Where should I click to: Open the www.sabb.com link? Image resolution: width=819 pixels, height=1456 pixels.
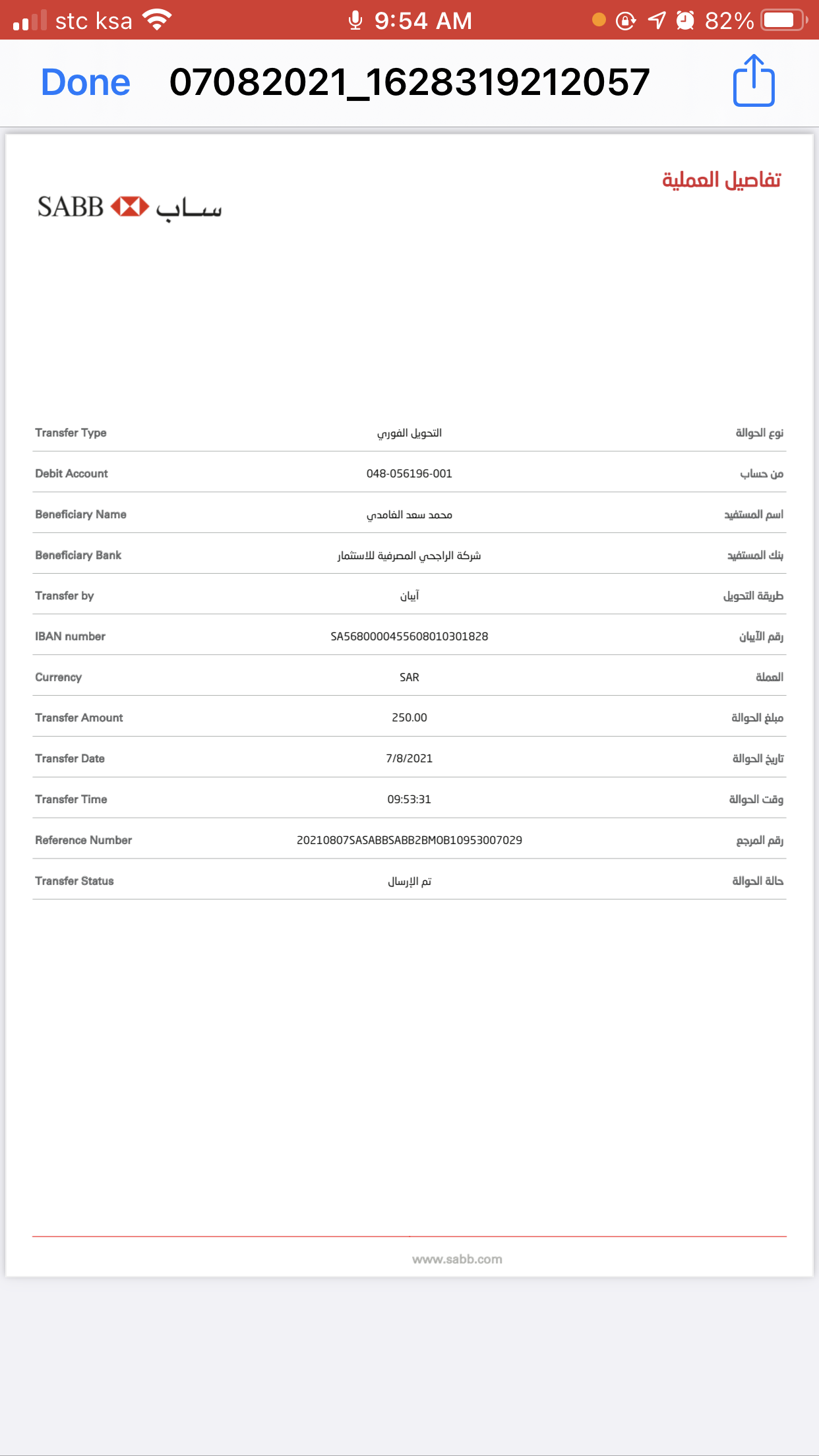457,1259
